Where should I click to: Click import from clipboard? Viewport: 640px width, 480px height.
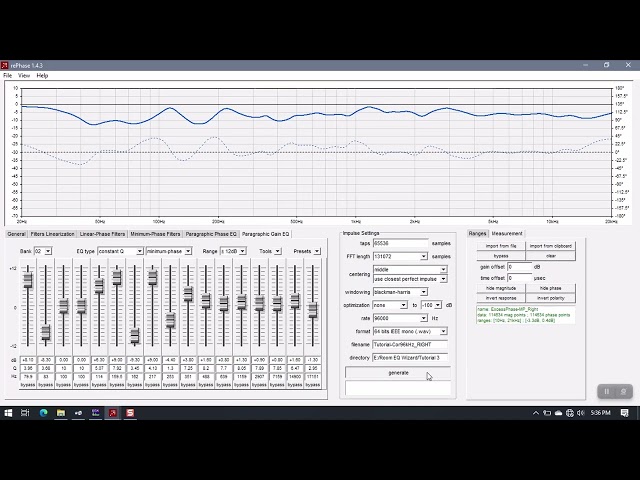pos(551,246)
